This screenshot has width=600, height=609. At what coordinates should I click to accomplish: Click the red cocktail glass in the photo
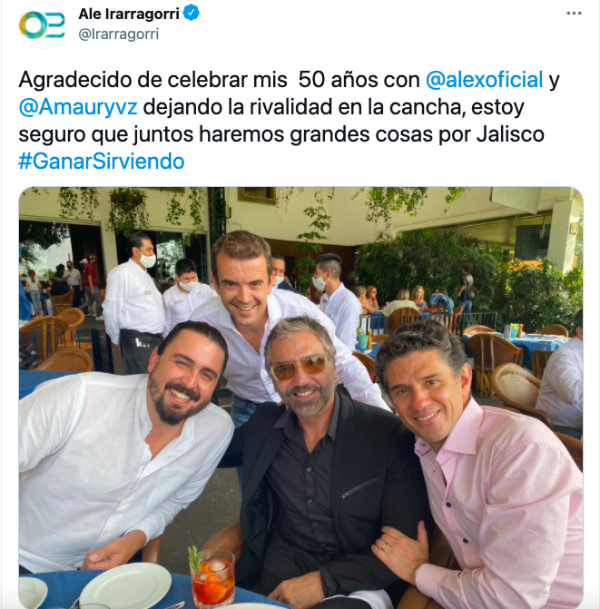(x=212, y=578)
